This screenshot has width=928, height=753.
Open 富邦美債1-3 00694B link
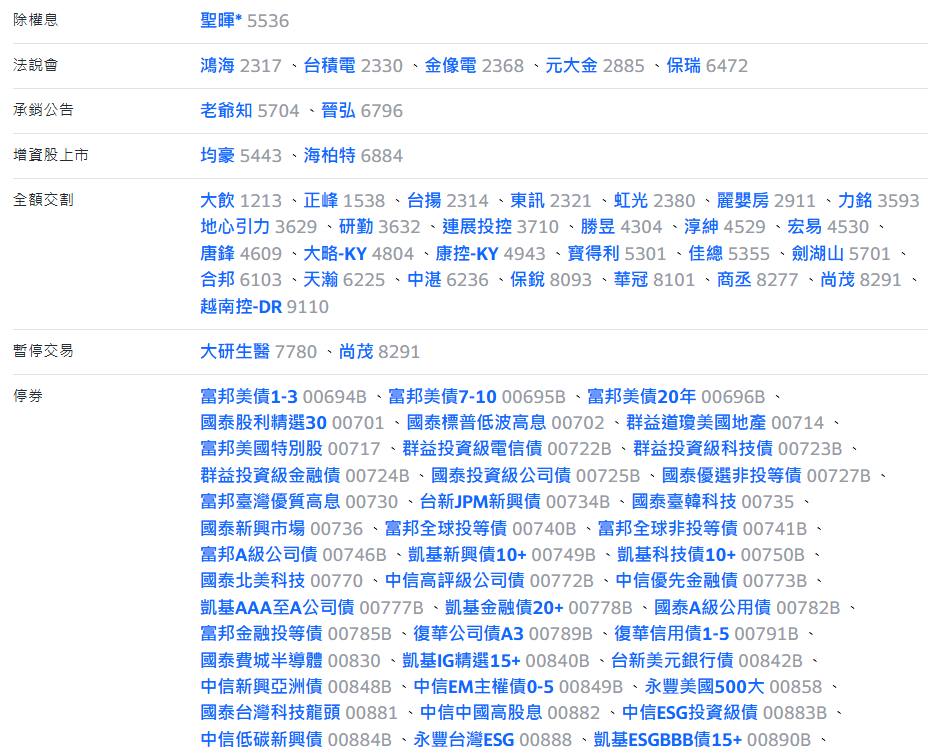coord(283,397)
